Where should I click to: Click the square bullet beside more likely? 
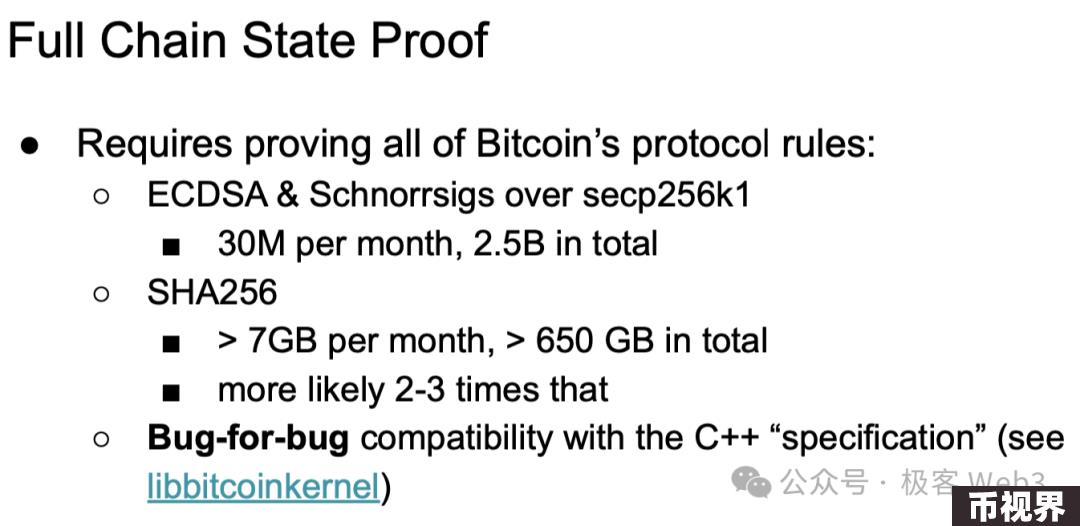click(x=172, y=392)
